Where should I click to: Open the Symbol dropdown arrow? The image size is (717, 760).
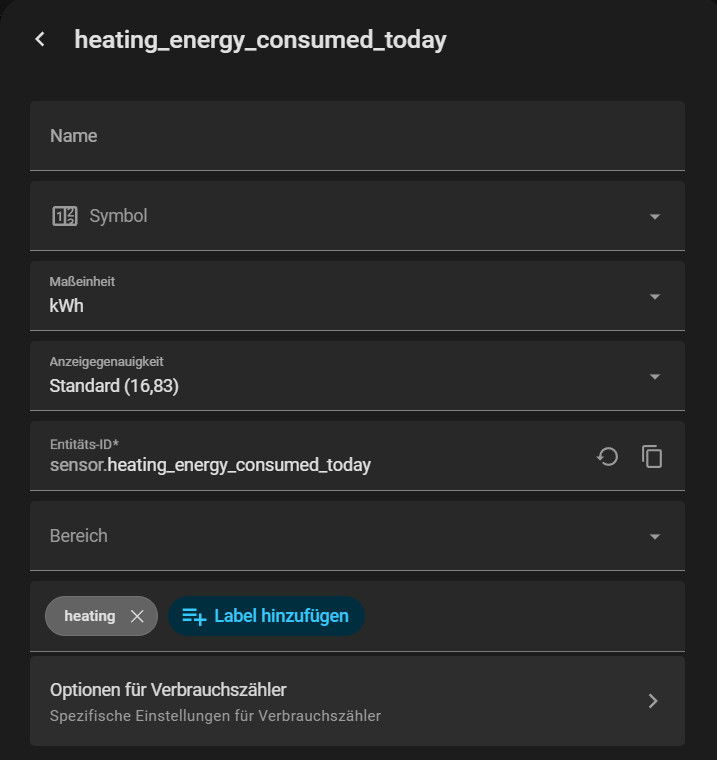pos(655,217)
